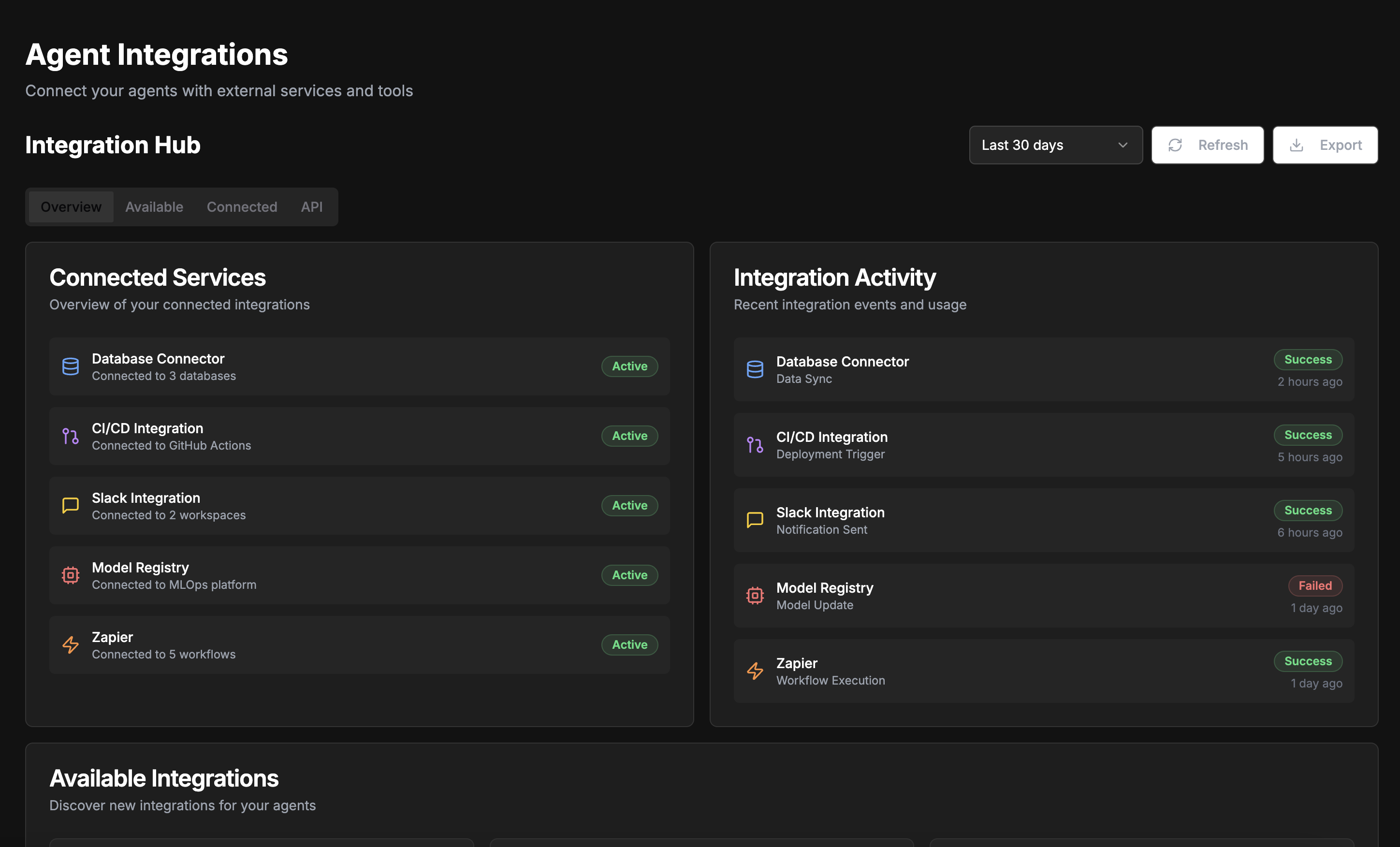
Task: Switch to the Available tab
Action: pos(154,207)
